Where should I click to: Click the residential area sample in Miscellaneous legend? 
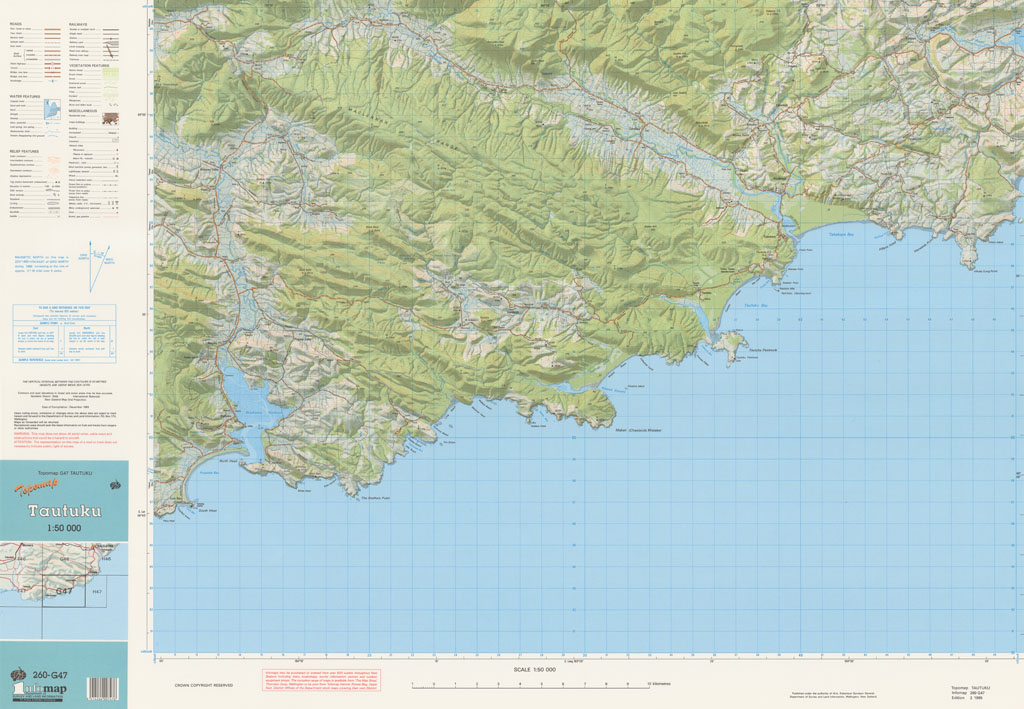pos(110,117)
